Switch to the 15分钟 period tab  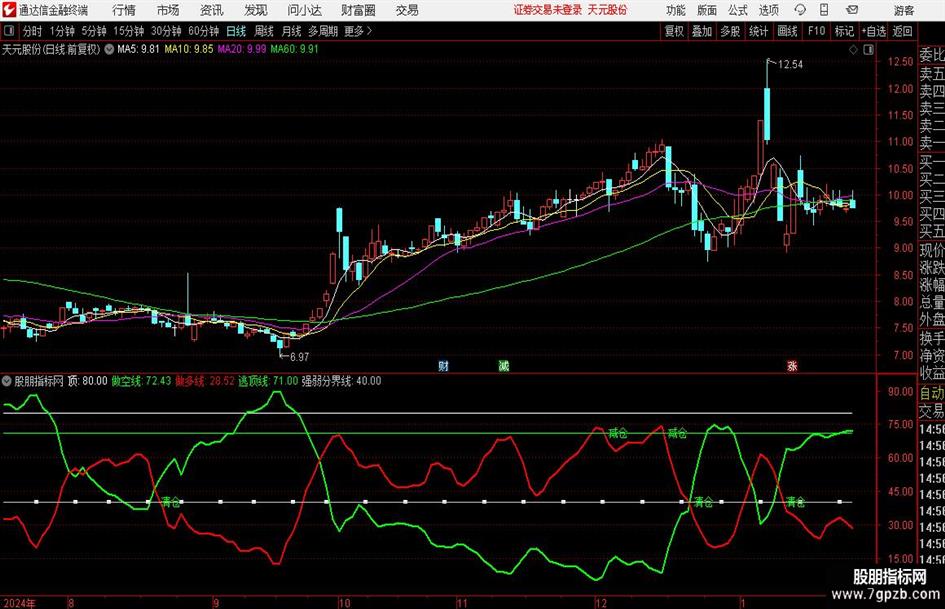(x=129, y=31)
